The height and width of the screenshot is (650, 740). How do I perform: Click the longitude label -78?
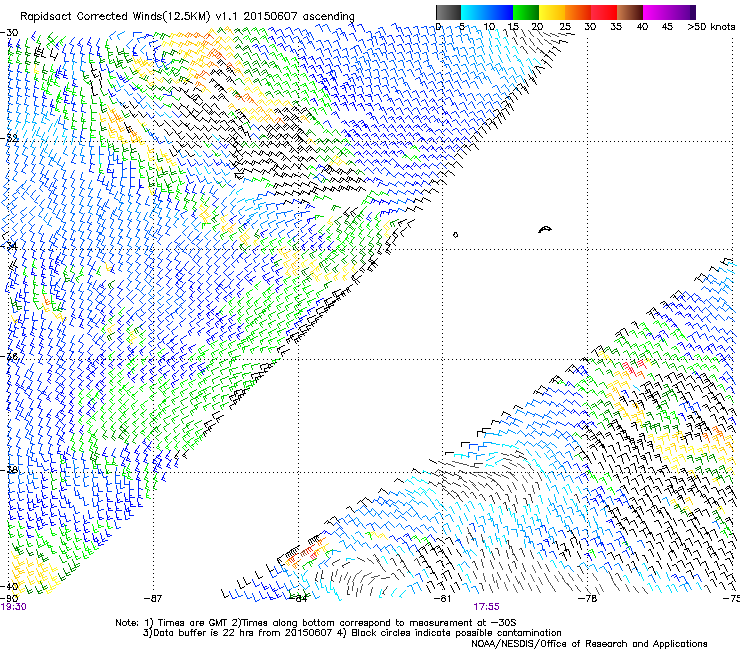(x=587, y=599)
